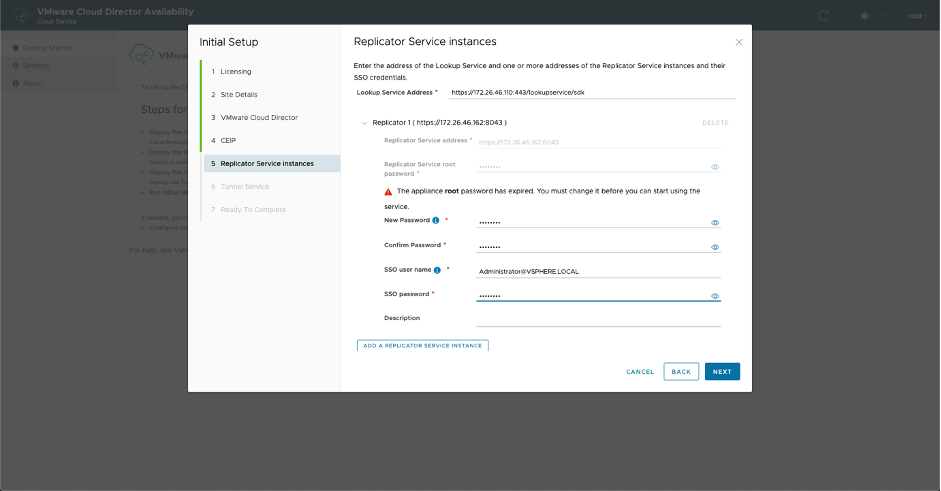Image resolution: width=941 pixels, height=491 pixels.
Task: Click the theme sun icon in header
Action: [865, 16]
